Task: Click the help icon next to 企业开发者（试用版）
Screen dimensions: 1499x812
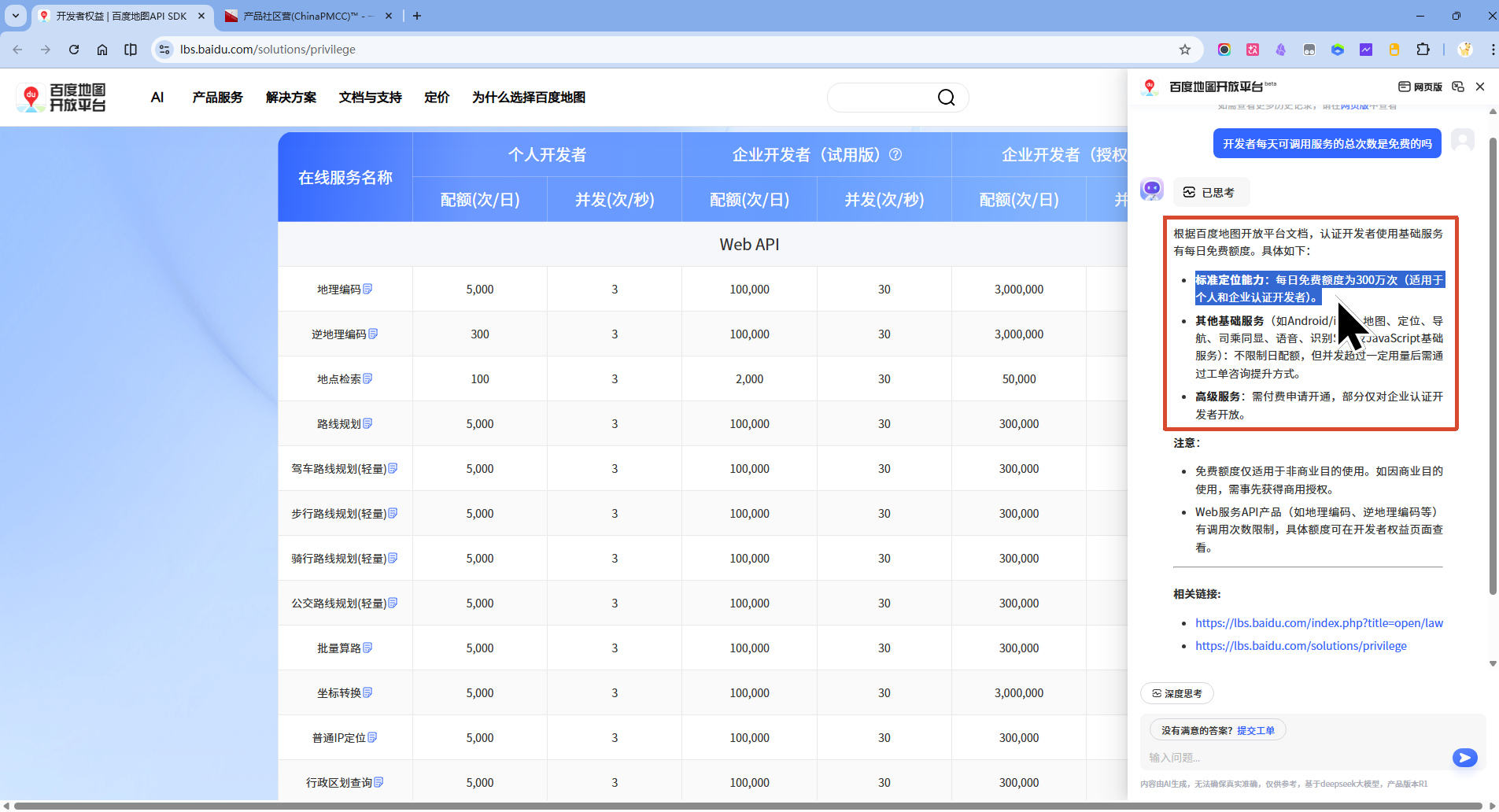Action: coord(895,154)
